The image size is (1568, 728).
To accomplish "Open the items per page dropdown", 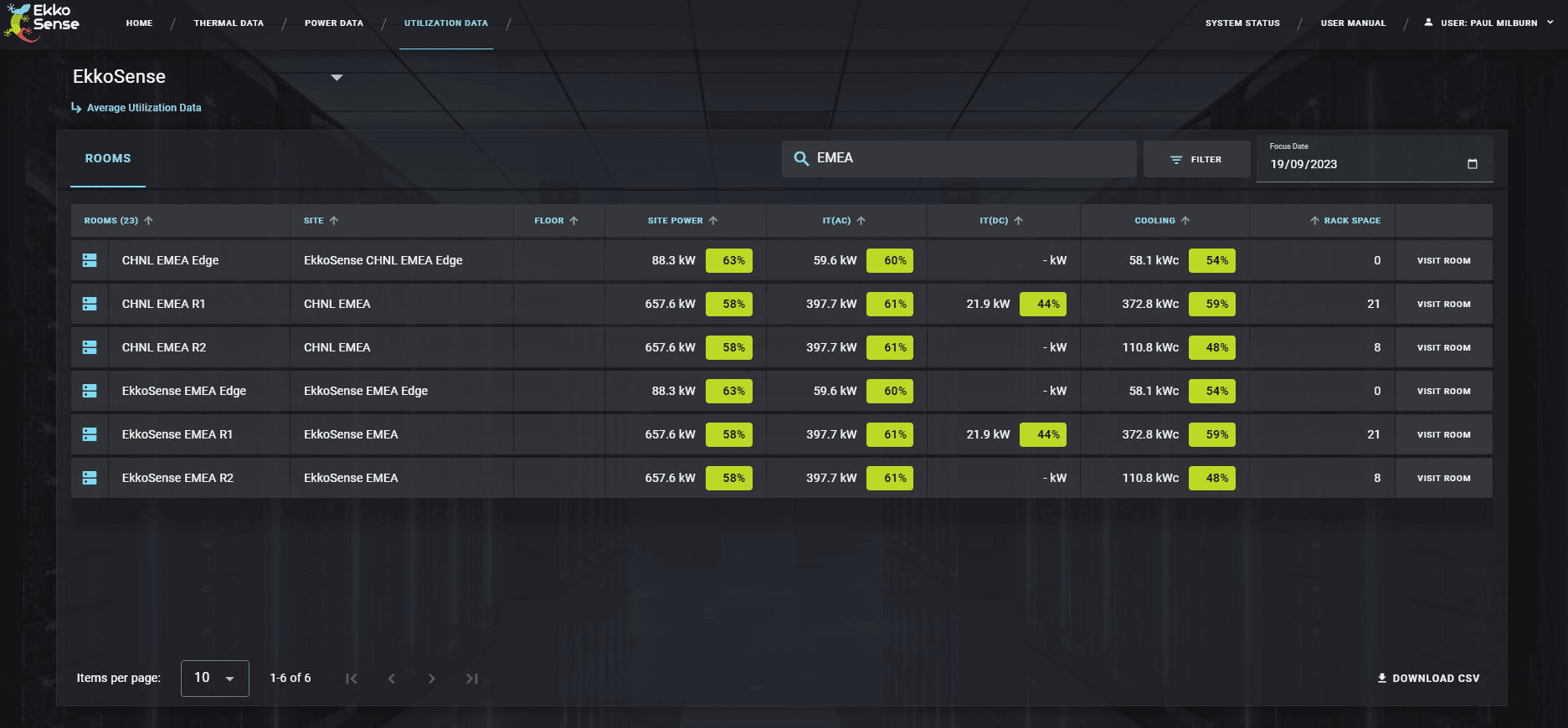I will pos(215,678).
